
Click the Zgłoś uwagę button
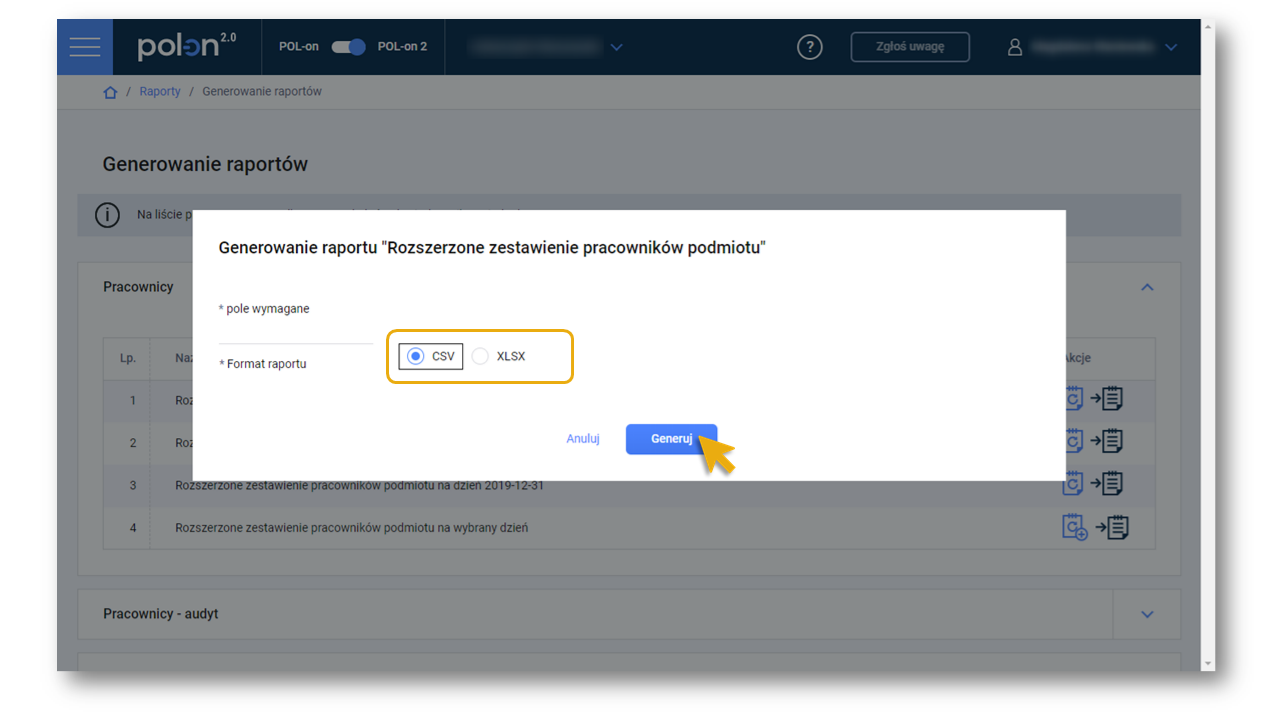click(x=909, y=47)
